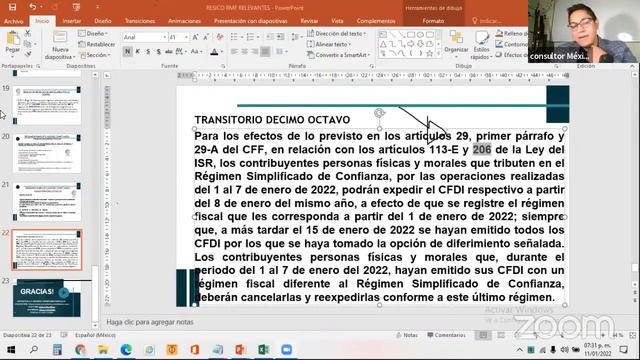Image resolution: width=640 pixels, height=360 pixels.
Task: Align text right in Párrafo group
Action: point(255,51)
